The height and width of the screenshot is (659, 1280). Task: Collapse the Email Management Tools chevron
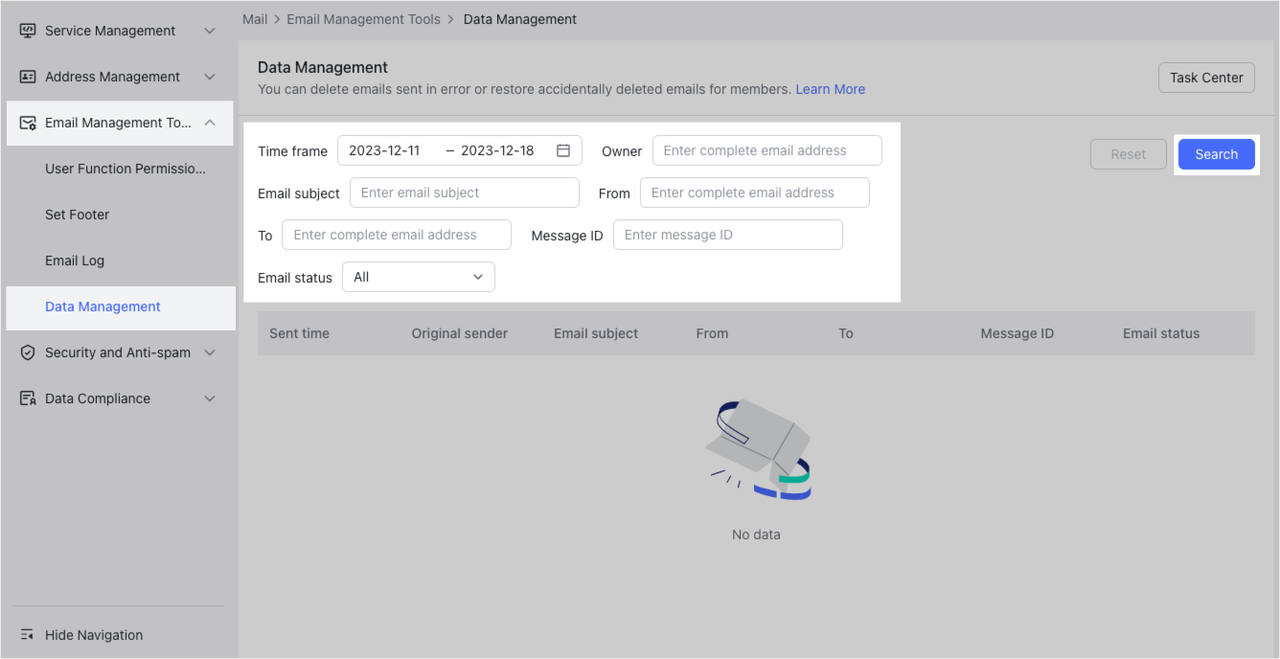210,123
